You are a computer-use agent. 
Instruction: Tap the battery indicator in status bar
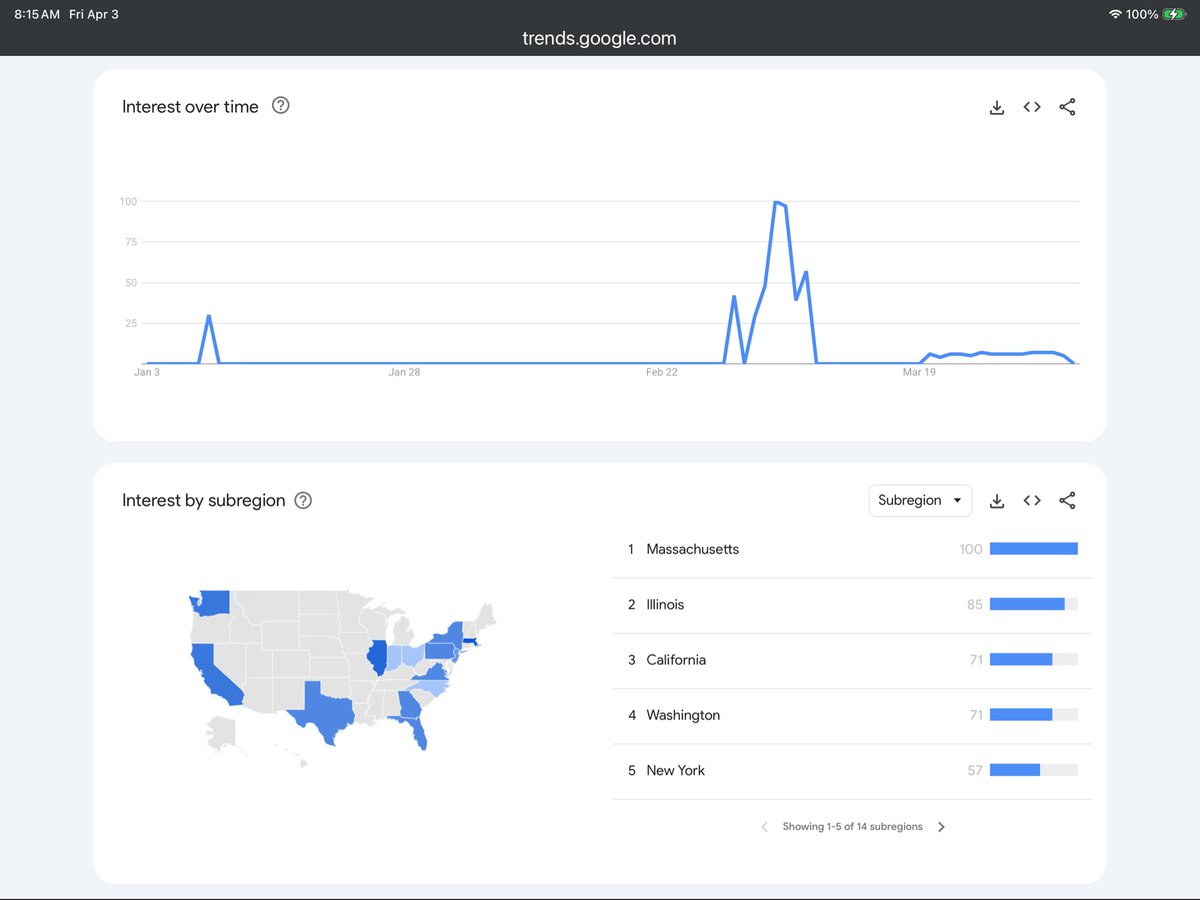coord(1173,14)
